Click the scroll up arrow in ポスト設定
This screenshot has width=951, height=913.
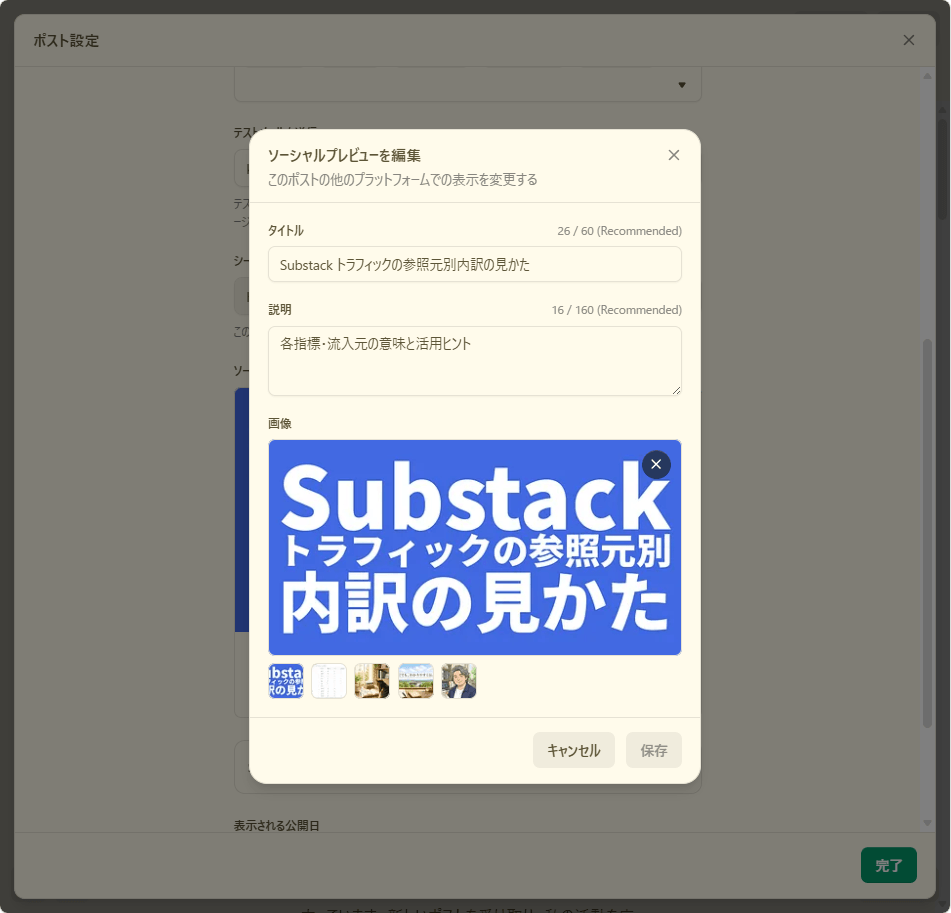927,76
